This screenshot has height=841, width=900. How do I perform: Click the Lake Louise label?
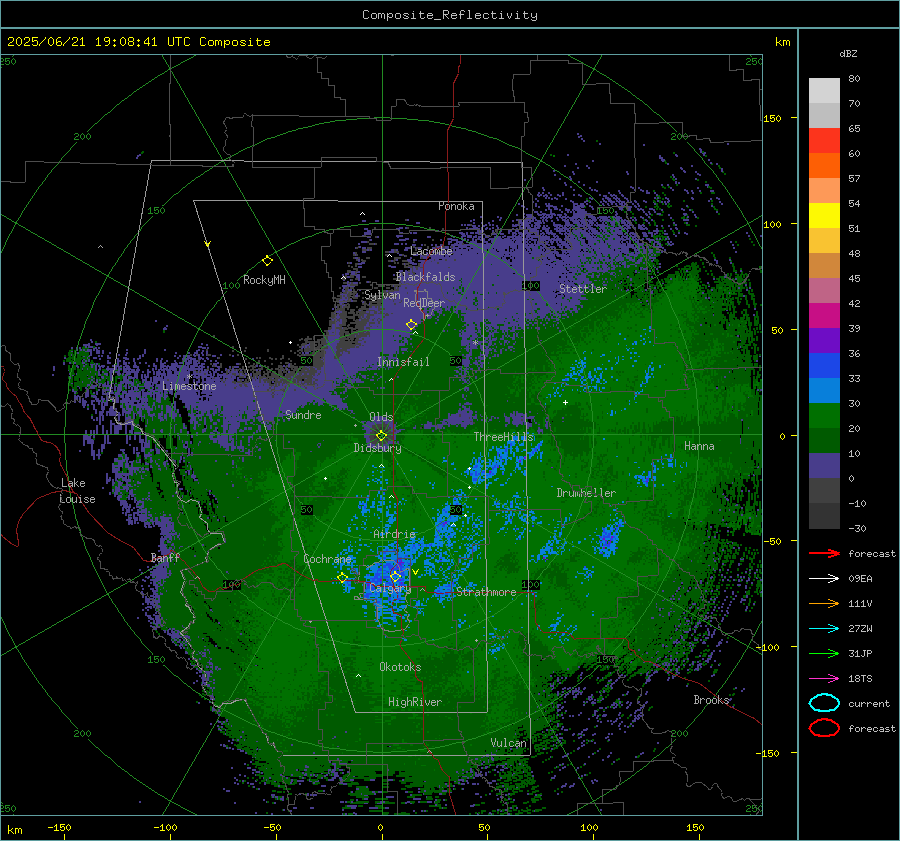point(78,491)
